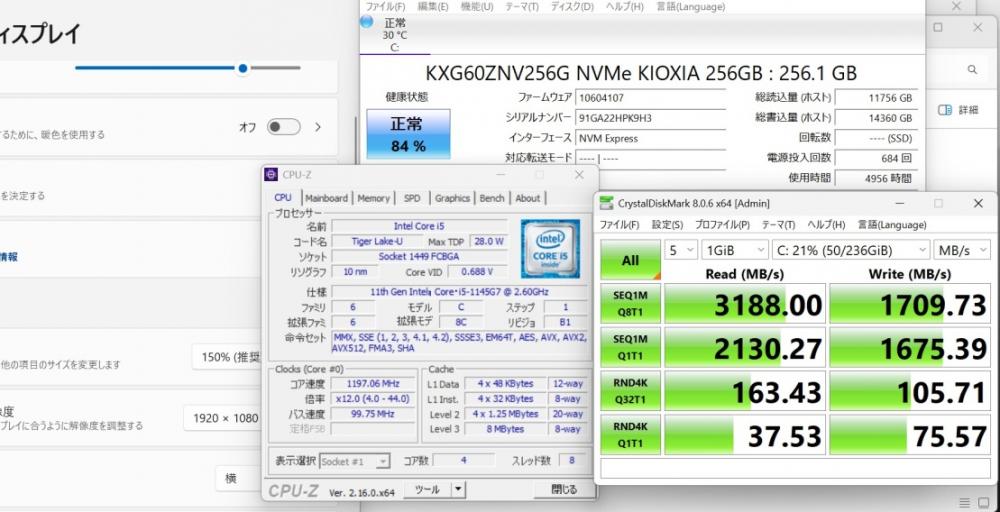Viewport: 1000px width, 512px height.
Task: Run the SEQ1M Q8T1 benchmark
Action: [x=630, y=304]
